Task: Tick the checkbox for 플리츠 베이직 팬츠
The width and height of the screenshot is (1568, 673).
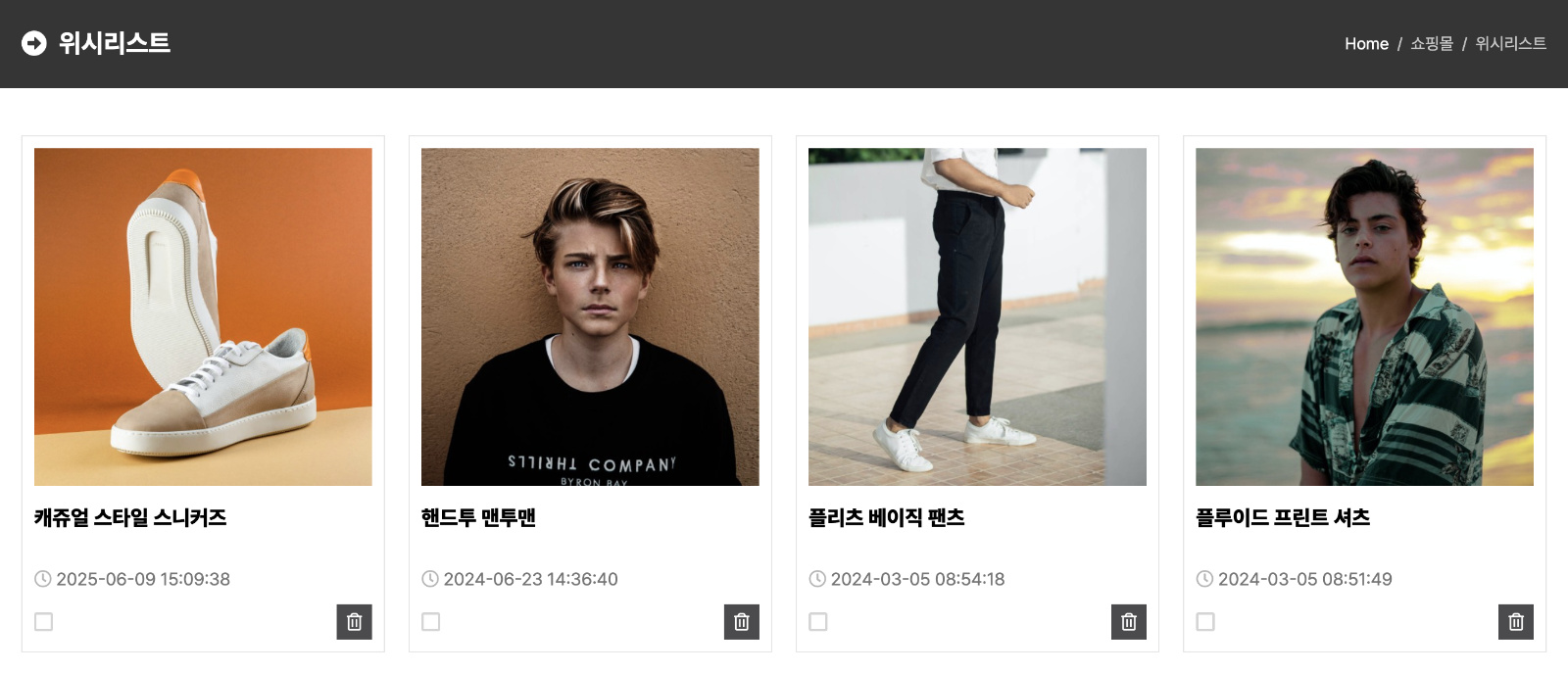Action: click(818, 622)
